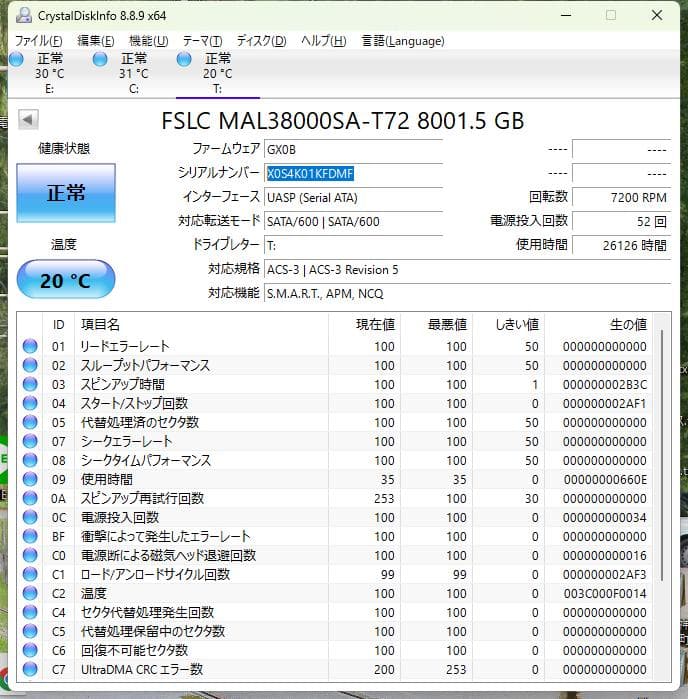Click status icon for 0C 電源投入回数

[30, 517]
